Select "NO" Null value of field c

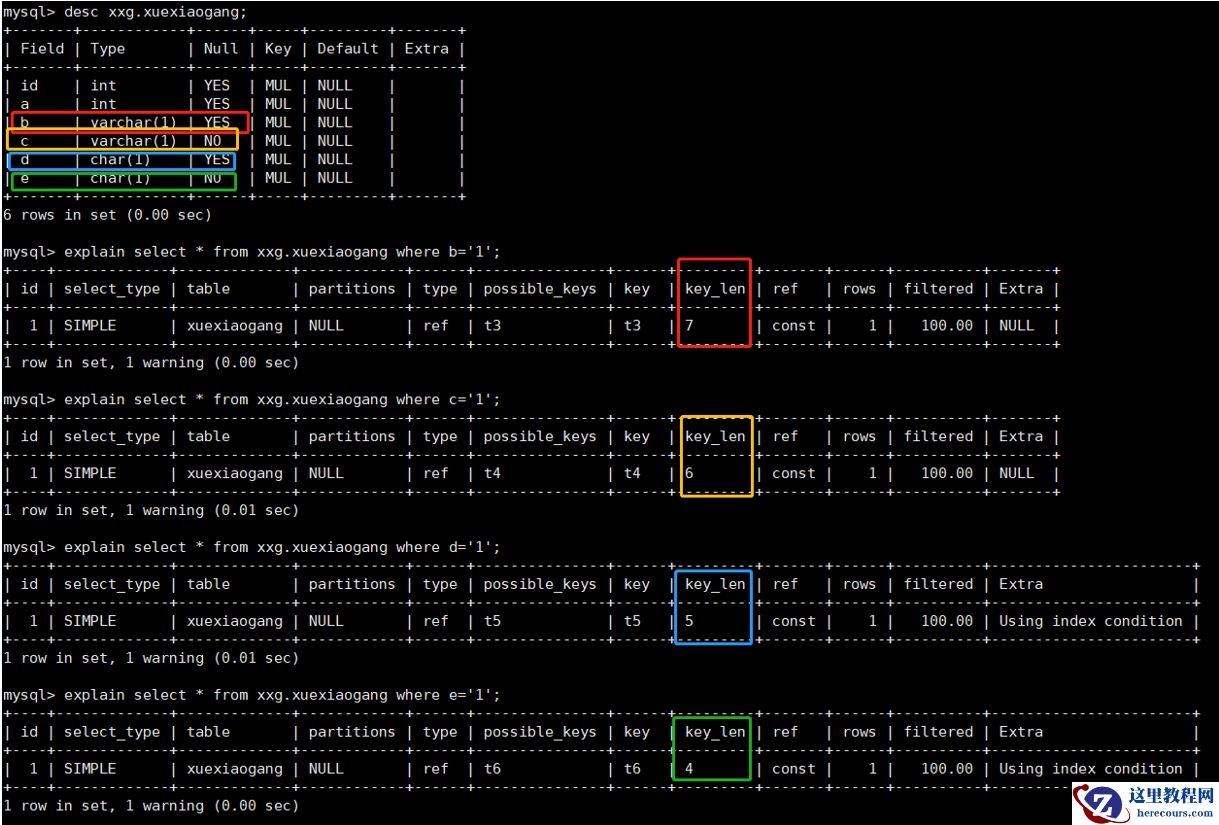pyautogui.click(x=212, y=141)
